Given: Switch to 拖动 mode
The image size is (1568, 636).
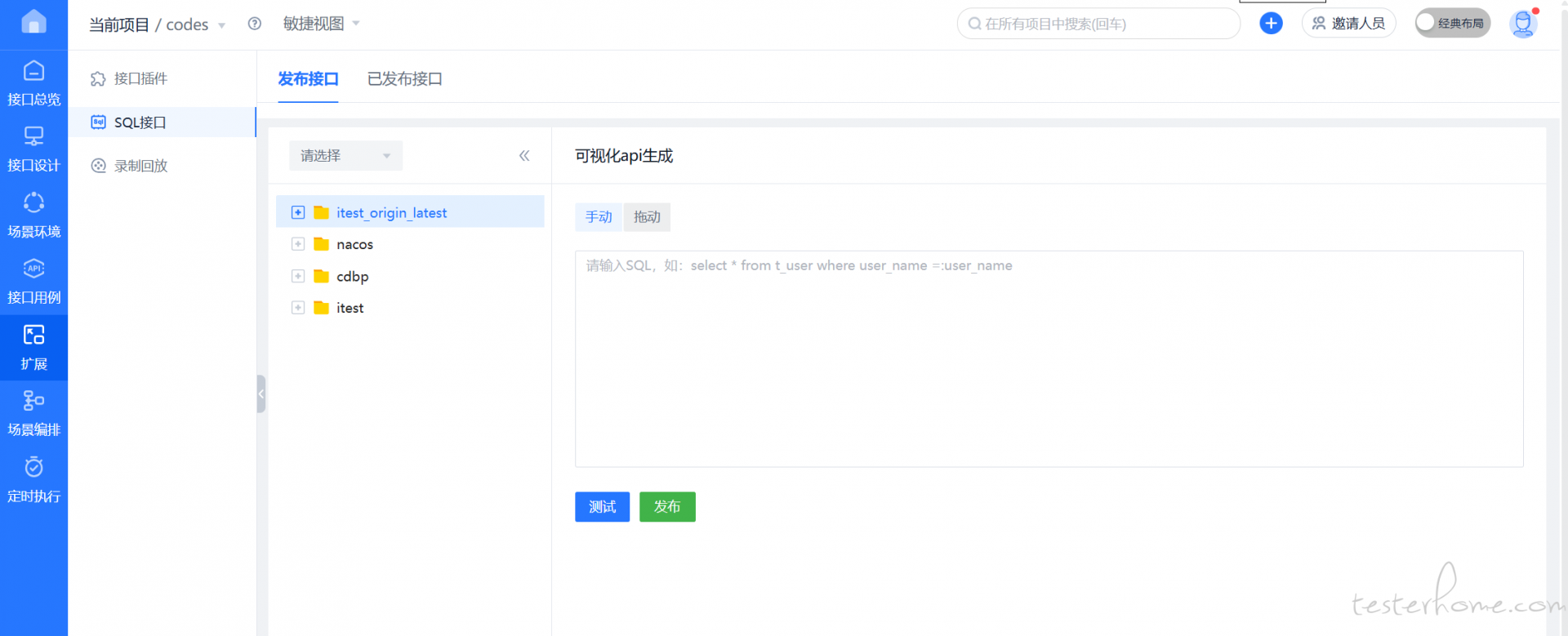Looking at the screenshot, I should pyautogui.click(x=647, y=217).
